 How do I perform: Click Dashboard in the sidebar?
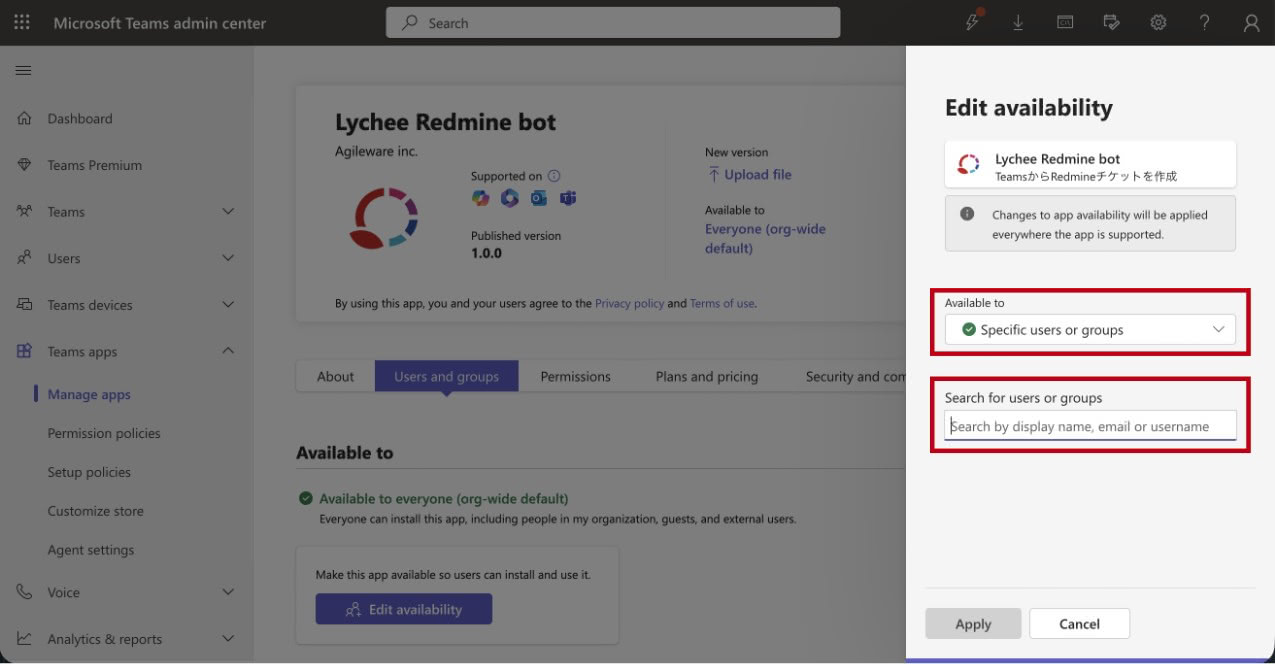[80, 118]
